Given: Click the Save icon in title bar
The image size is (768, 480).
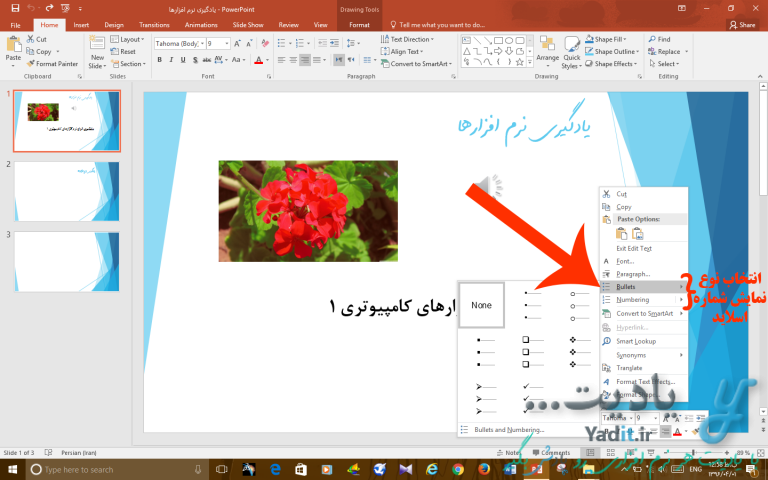Looking at the screenshot, I should tap(15, 8).
